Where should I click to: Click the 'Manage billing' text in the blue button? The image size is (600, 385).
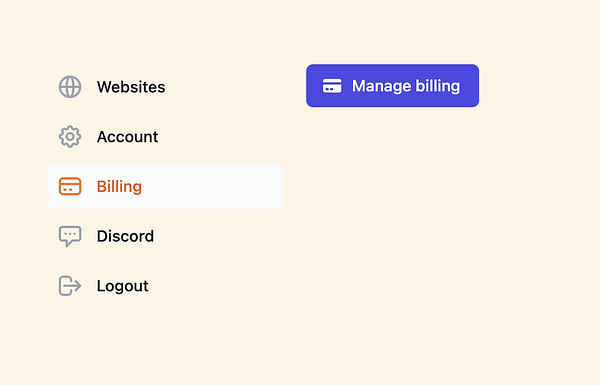tap(406, 86)
